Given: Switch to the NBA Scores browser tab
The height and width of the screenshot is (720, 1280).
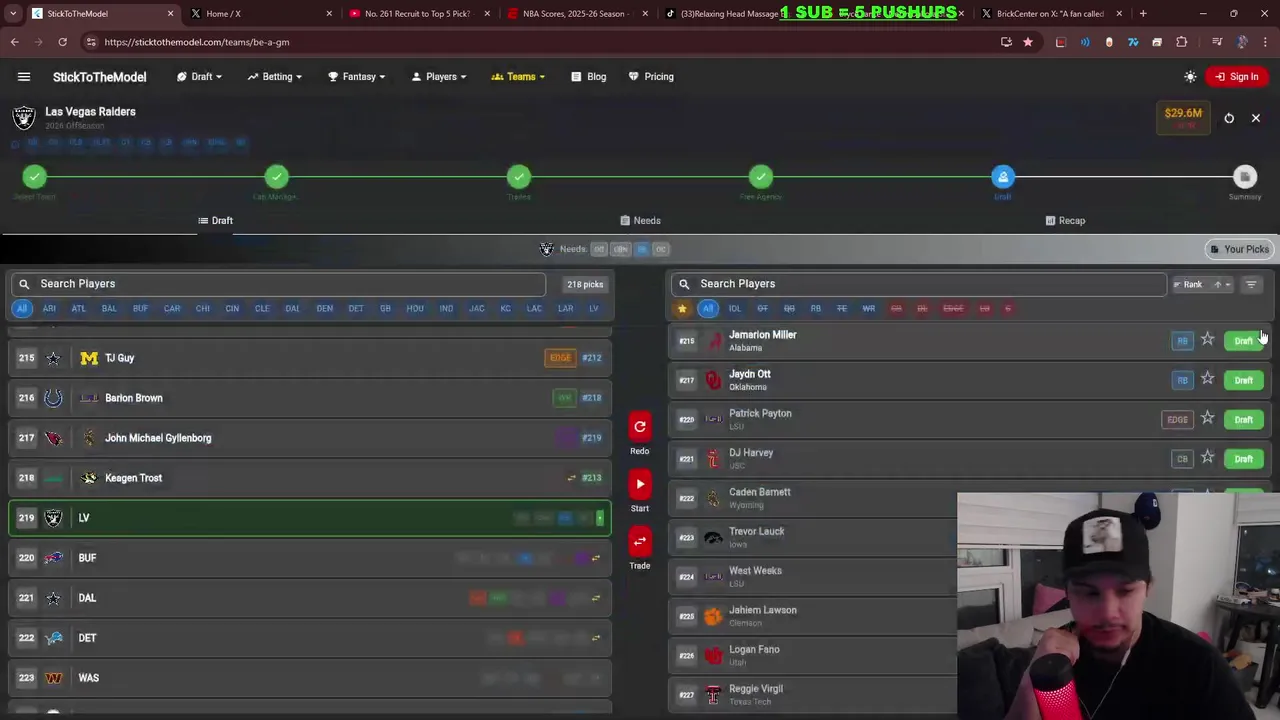Looking at the screenshot, I should coord(577,14).
